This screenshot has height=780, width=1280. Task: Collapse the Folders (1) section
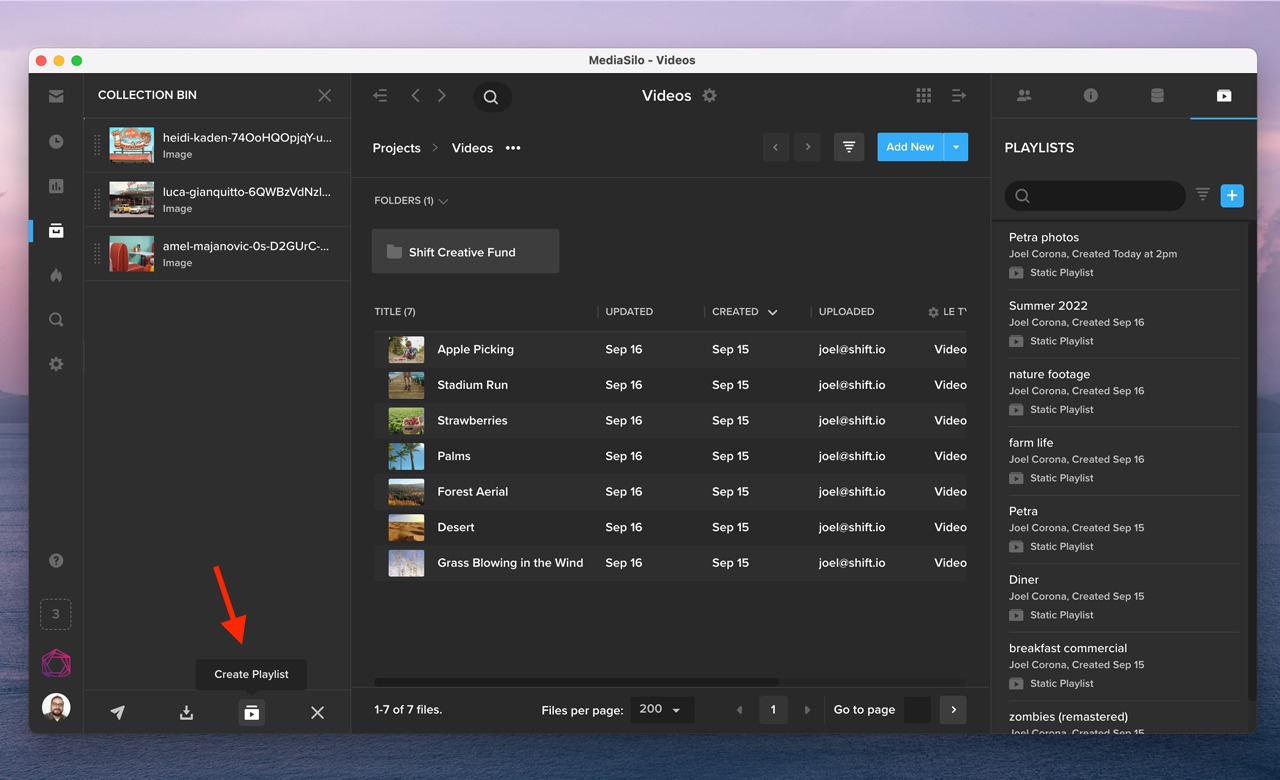pyautogui.click(x=443, y=201)
